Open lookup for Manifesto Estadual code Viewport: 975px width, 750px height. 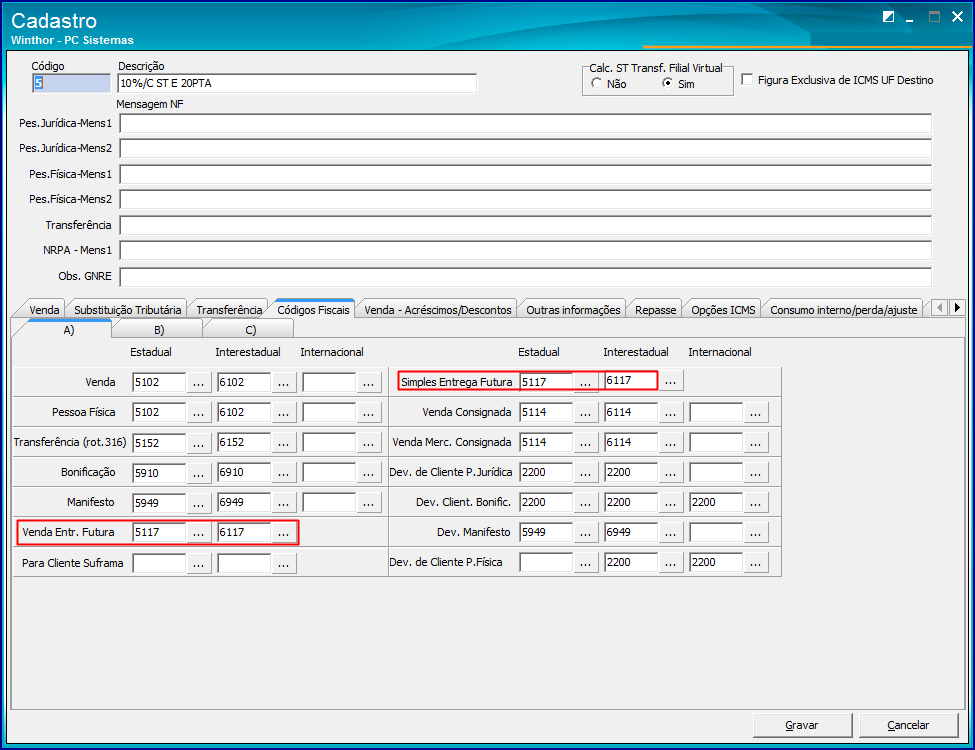click(x=198, y=502)
